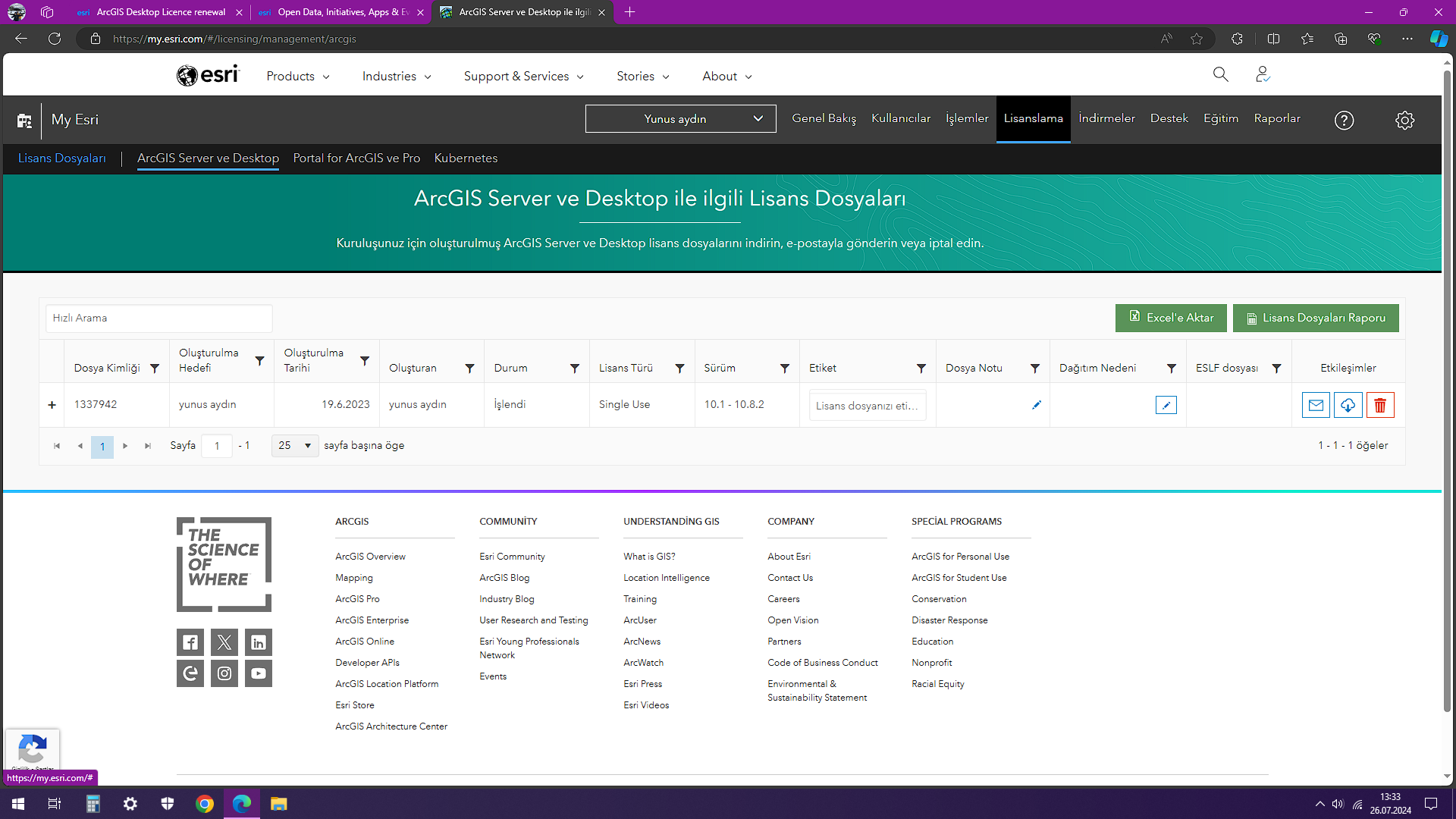This screenshot has width=1456, height=819.
Task: Open the ArcGIS Pro footer link
Action: (357, 598)
